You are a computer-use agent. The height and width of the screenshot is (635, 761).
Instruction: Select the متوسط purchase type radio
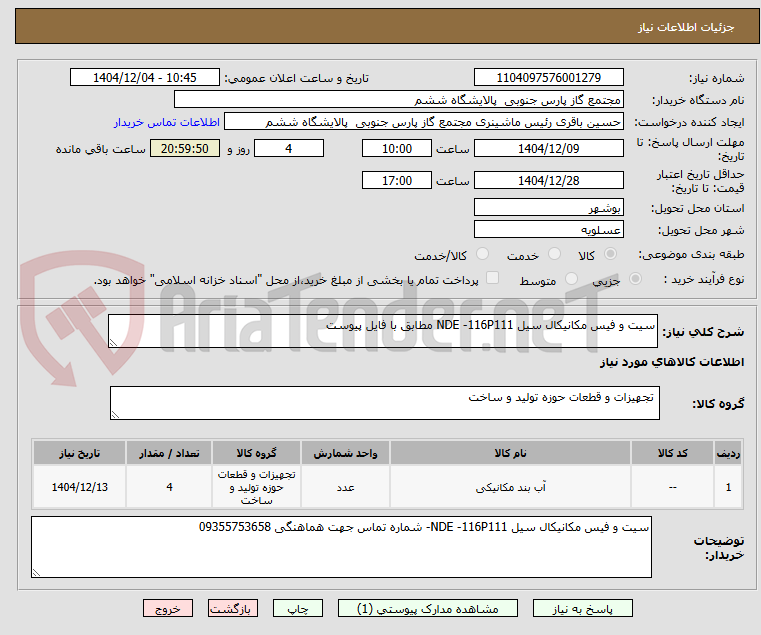point(571,279)
